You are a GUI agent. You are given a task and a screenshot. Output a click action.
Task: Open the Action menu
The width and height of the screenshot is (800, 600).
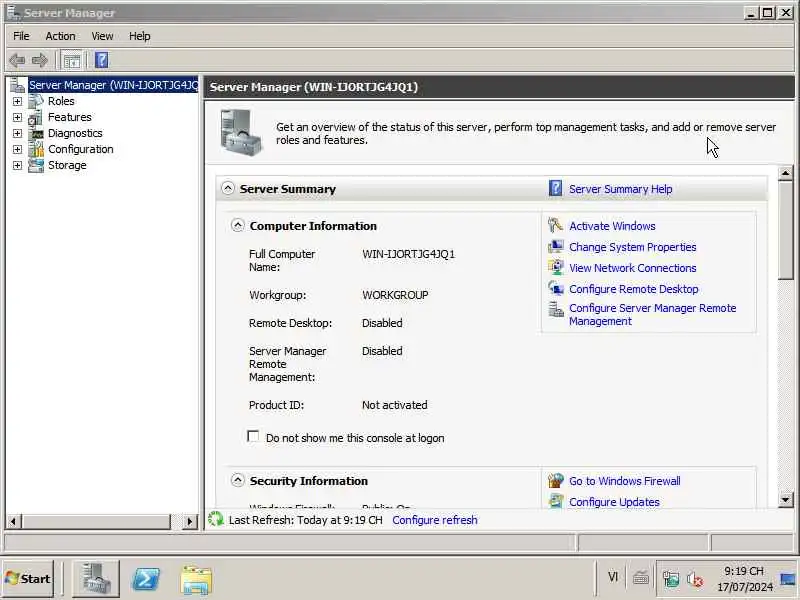(60, 36)
